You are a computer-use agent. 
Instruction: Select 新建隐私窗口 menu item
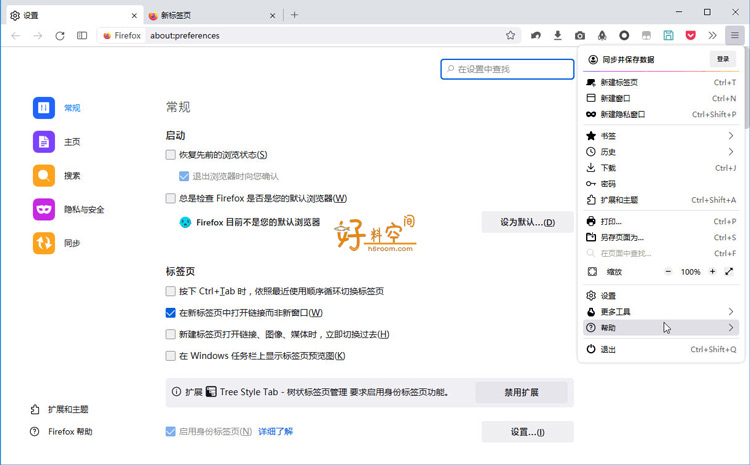(661, 114)
